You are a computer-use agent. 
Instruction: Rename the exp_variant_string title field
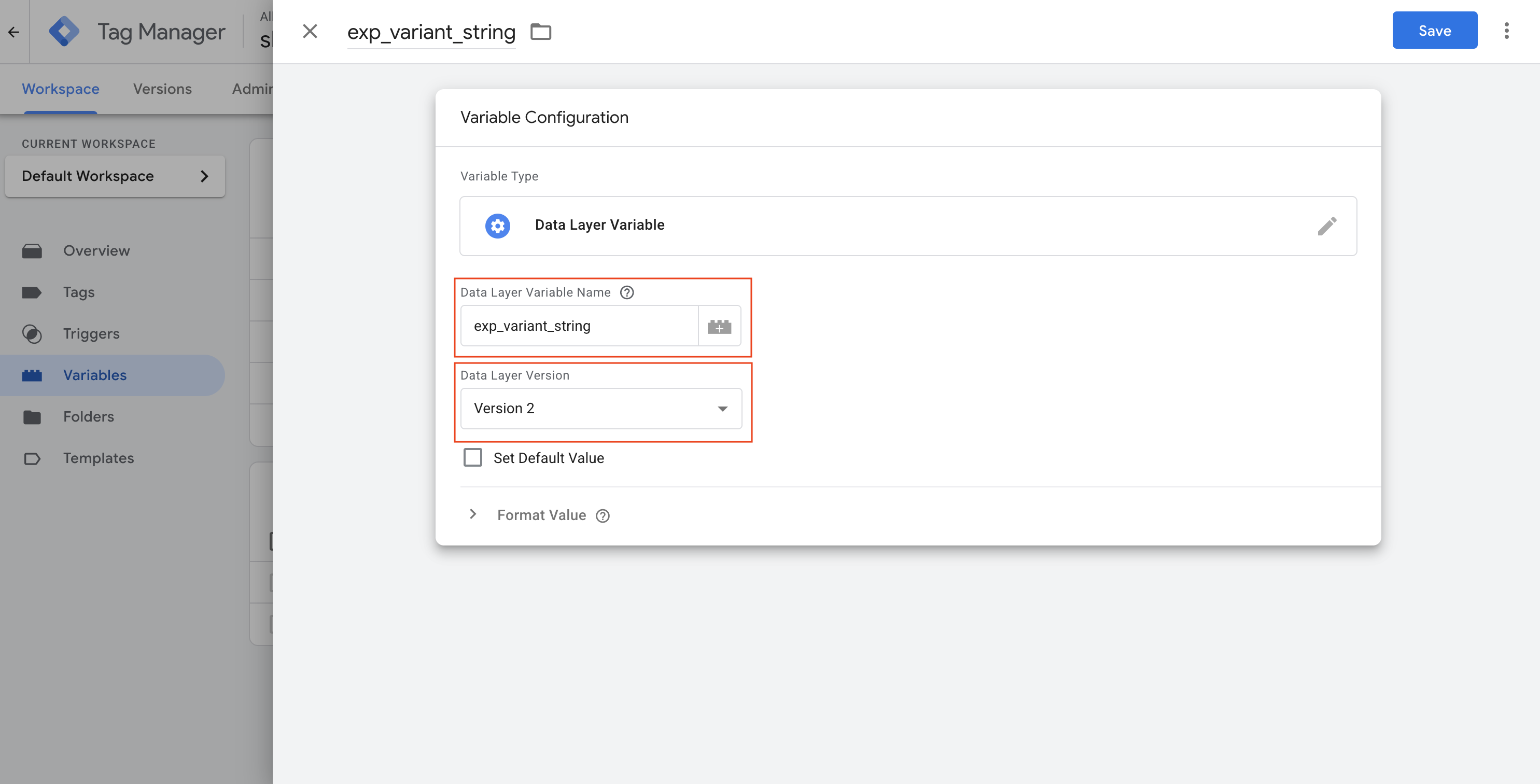(431, 32)
